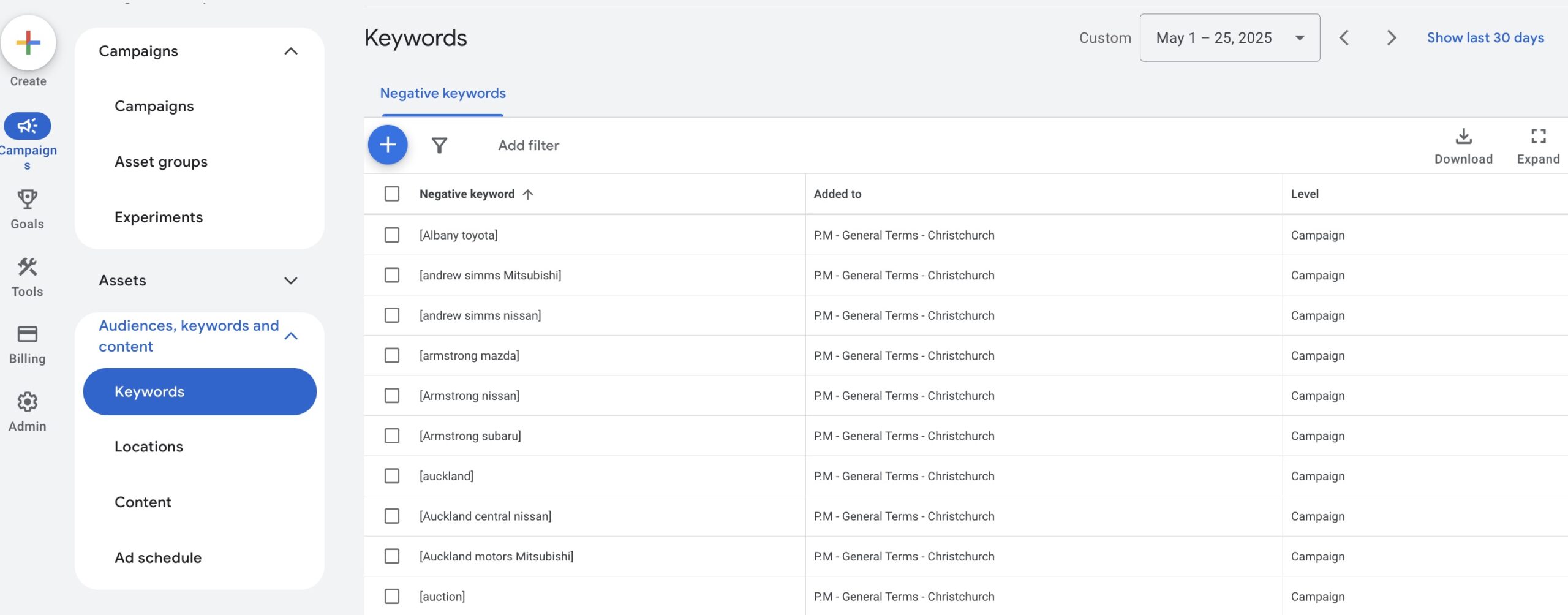Click the [armstrong mazda] keyword text
This screenshot has height=615, width=1568.
point(469,356)
